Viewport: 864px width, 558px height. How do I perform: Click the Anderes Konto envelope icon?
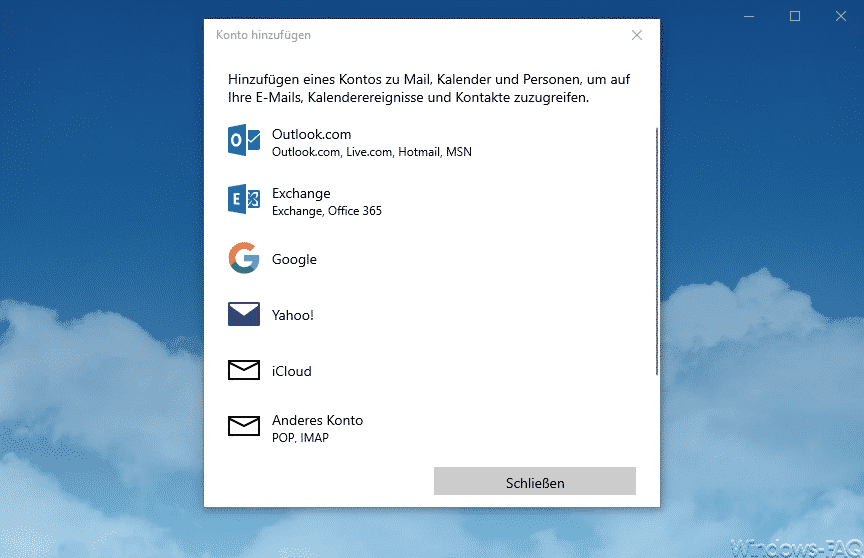(x=244, y=426)
